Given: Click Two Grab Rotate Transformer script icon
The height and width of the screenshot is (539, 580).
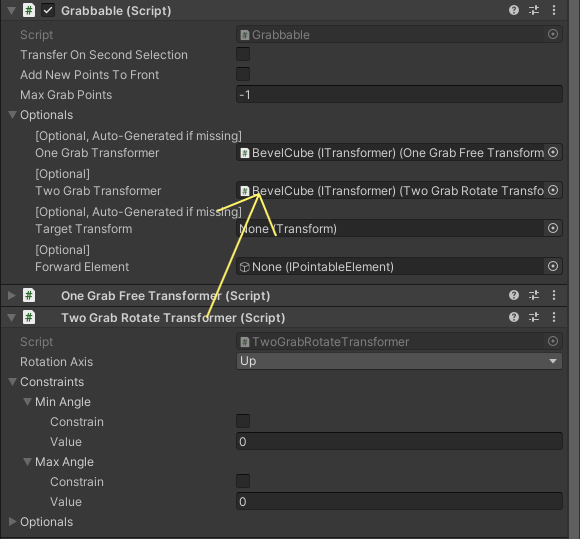Looking at the screenshot, I should click(x=29, y=317).
